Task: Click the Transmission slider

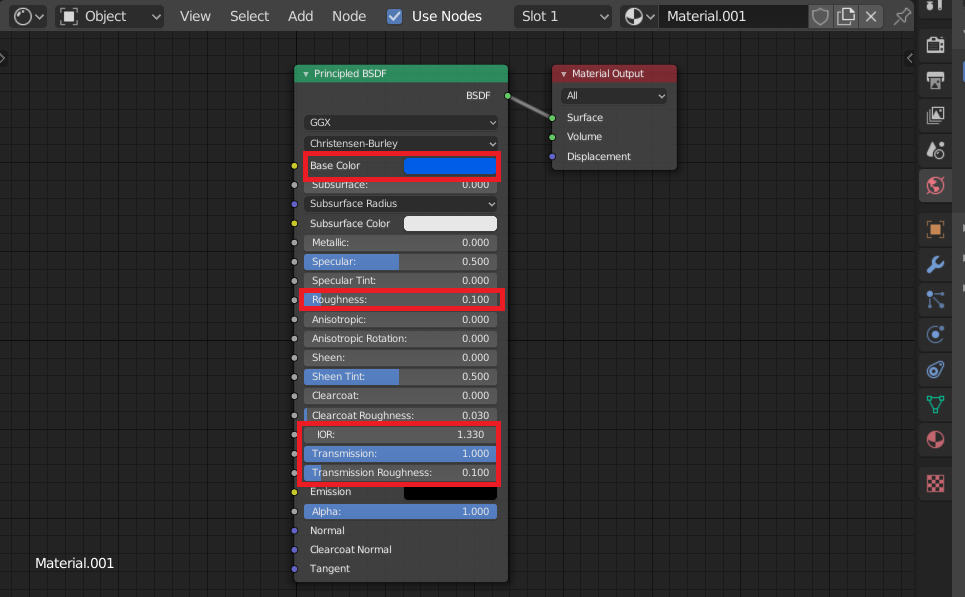Action: coord(401,454)
